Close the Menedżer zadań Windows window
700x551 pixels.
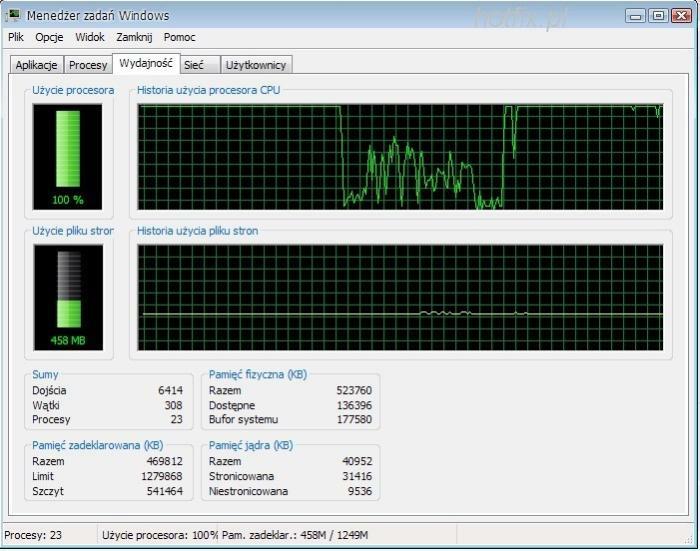point(680,15)
